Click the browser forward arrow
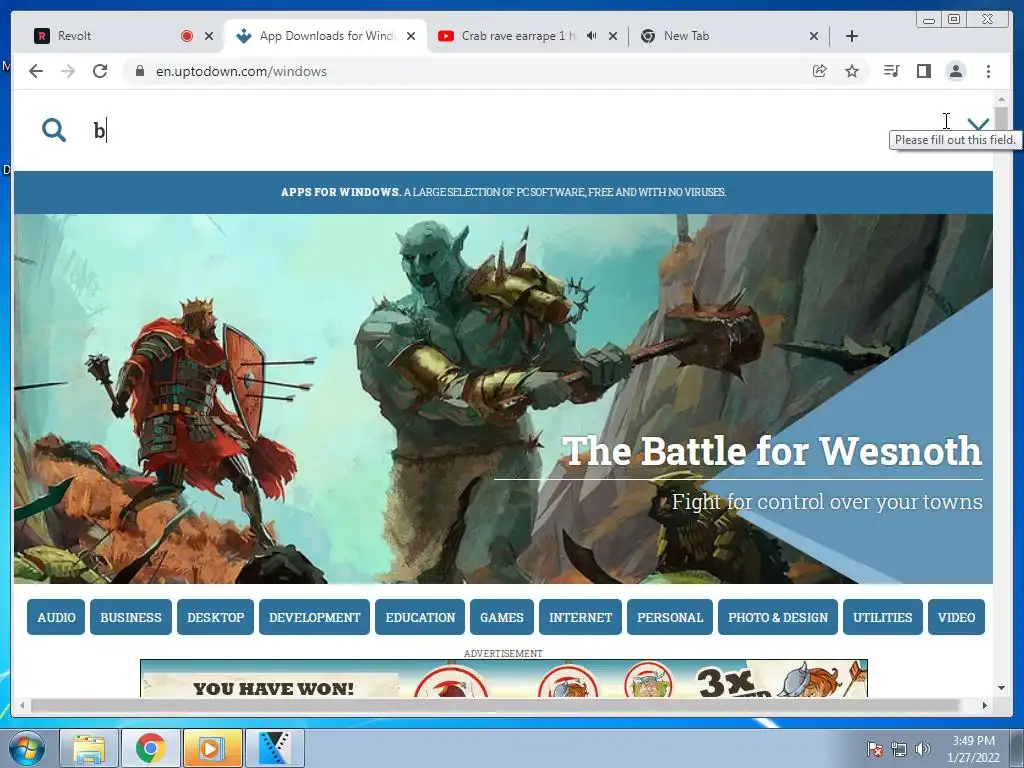The height and width of the screenshot is (768, 1024). [x=68, y=71]
